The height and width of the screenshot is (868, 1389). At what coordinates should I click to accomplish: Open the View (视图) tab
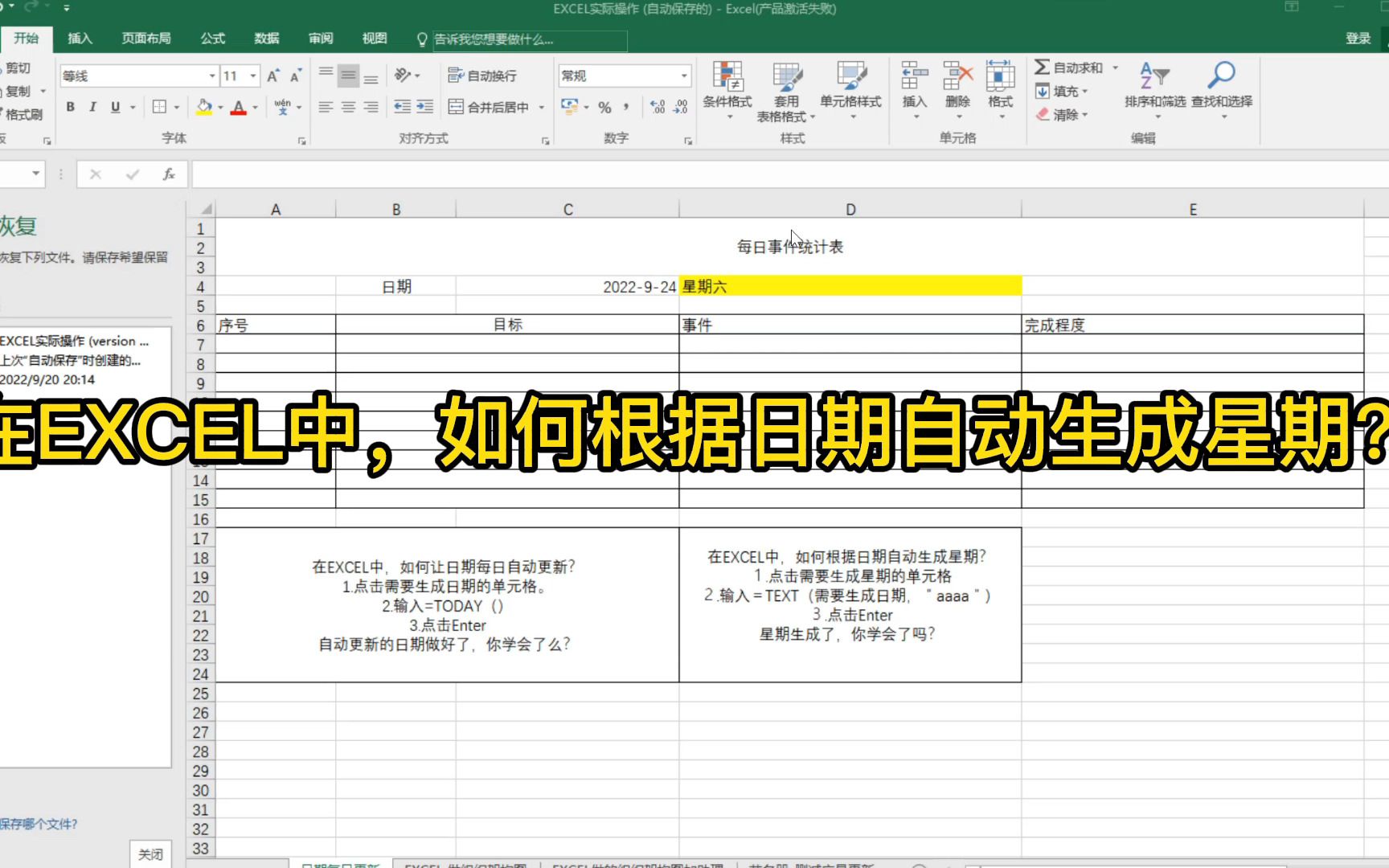point(375,39)
